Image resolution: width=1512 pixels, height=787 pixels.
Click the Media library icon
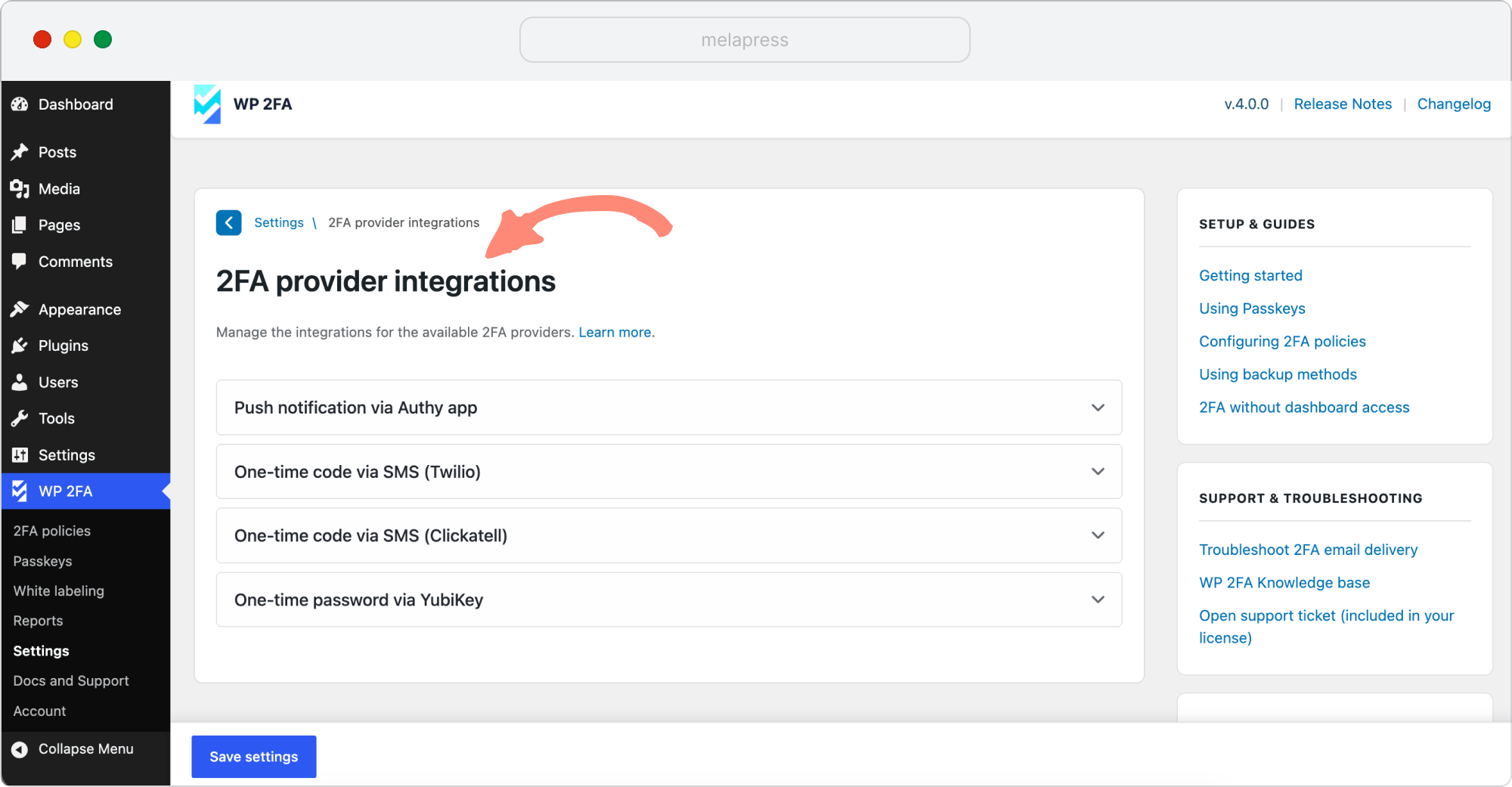(20, 189)
